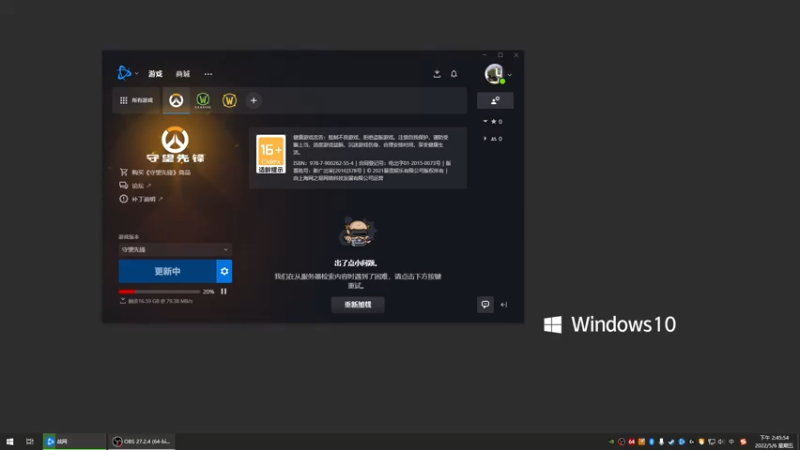Viewport: 800px width, 450px height.
Task: Open the downloads tray icon
Action: tap(437, 74)
